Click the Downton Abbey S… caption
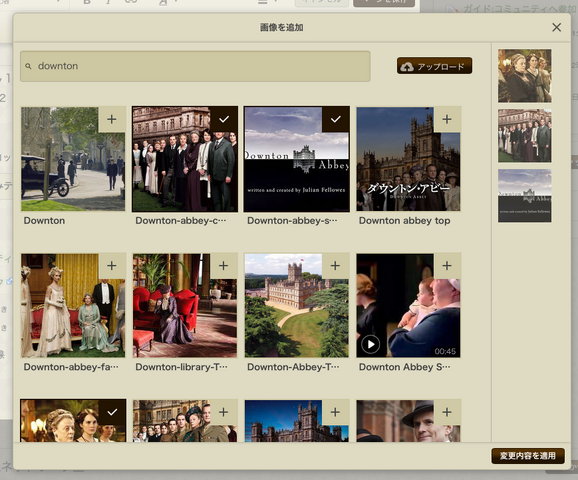The width and height of the screenshot is (578, 480). (x=404, y=367)
